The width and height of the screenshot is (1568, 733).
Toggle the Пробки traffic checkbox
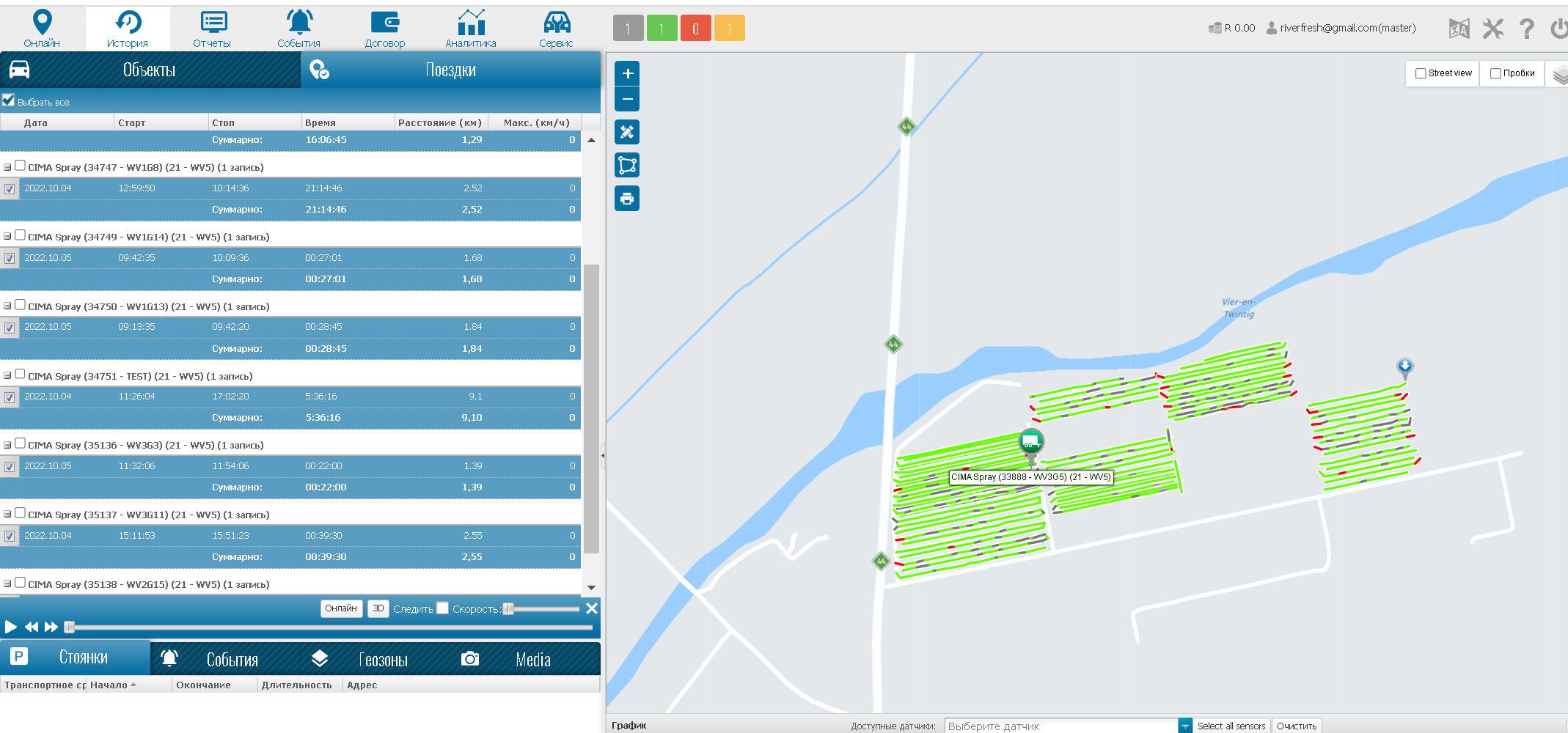(1495, 73)
